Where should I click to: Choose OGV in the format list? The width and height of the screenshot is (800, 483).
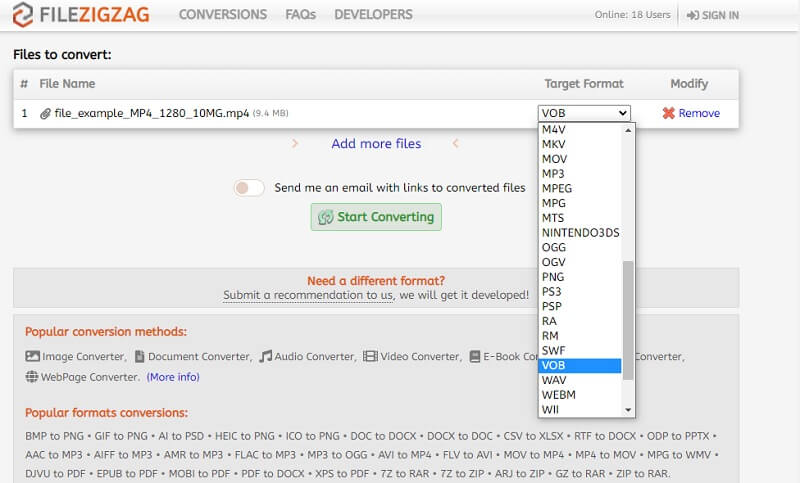[580, 263]
